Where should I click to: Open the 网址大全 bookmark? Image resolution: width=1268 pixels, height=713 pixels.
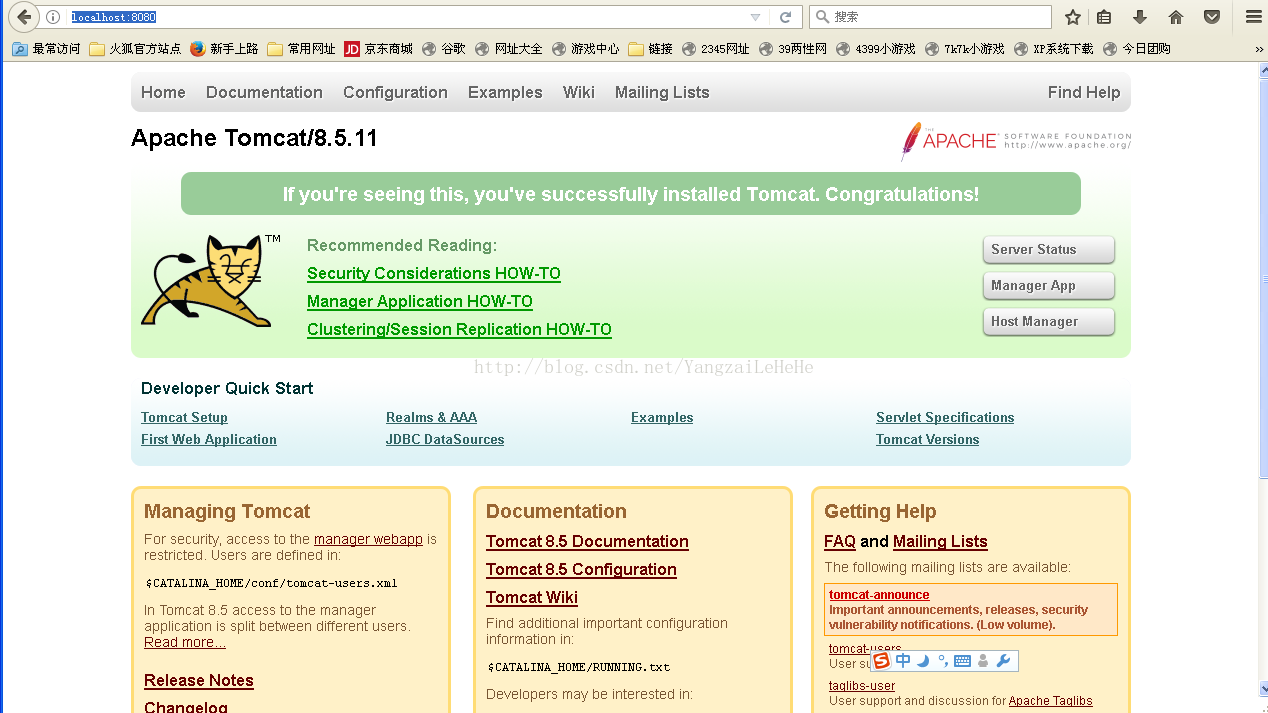[509, 48]
